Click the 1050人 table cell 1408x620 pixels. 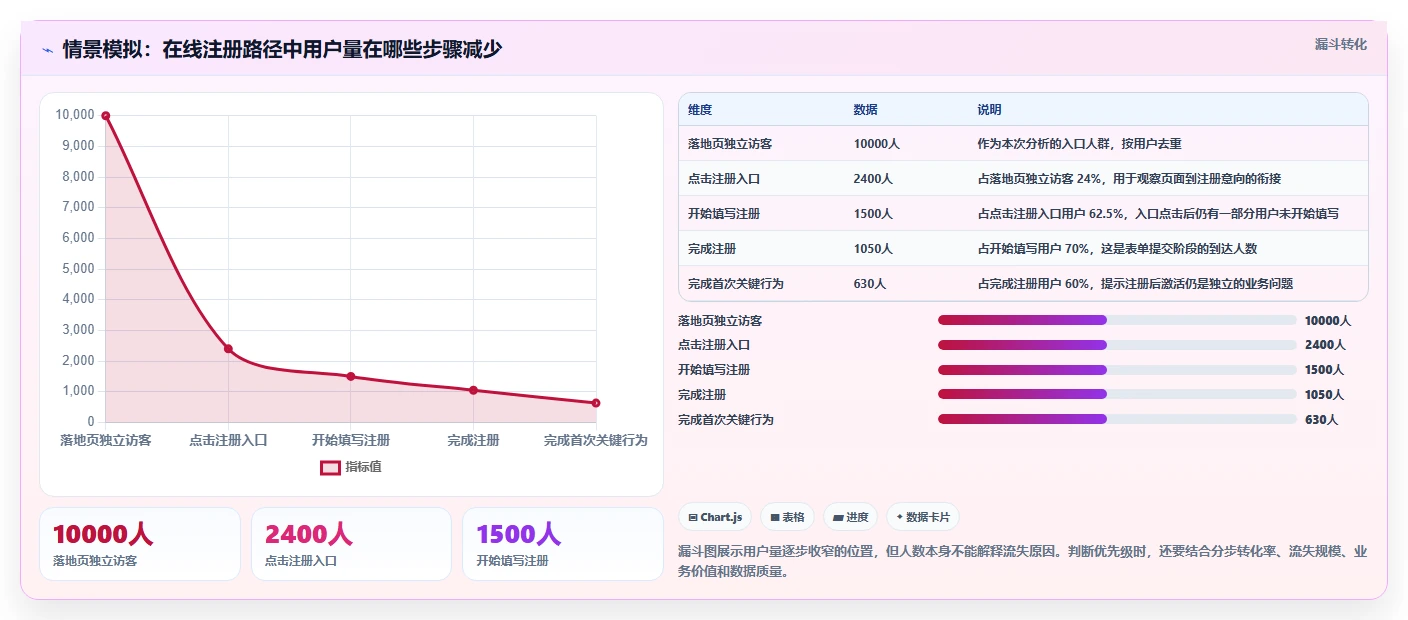[x=873, y=248]
